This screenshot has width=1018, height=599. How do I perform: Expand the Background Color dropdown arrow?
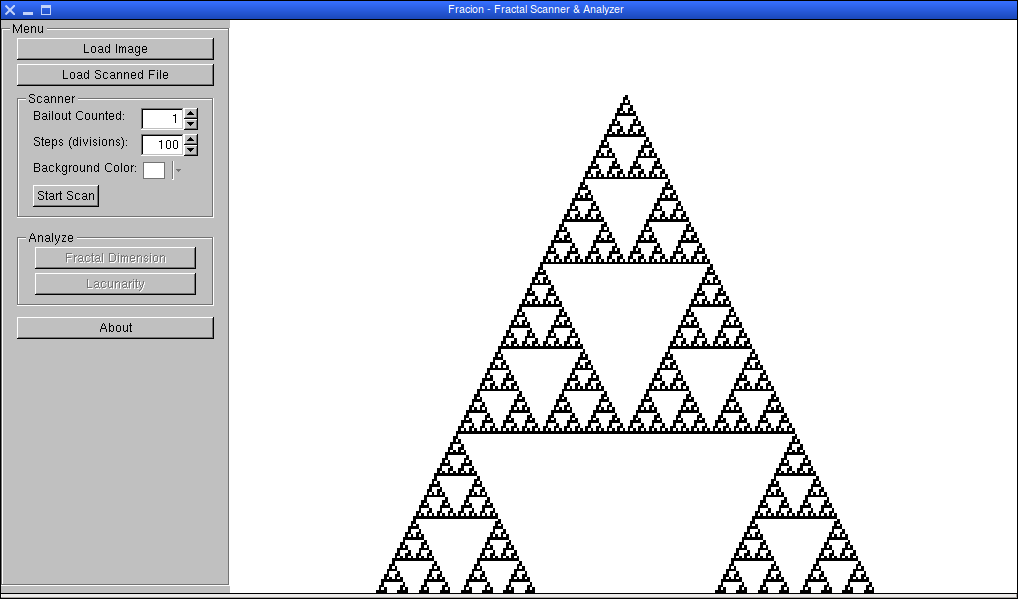click(178, 170)
